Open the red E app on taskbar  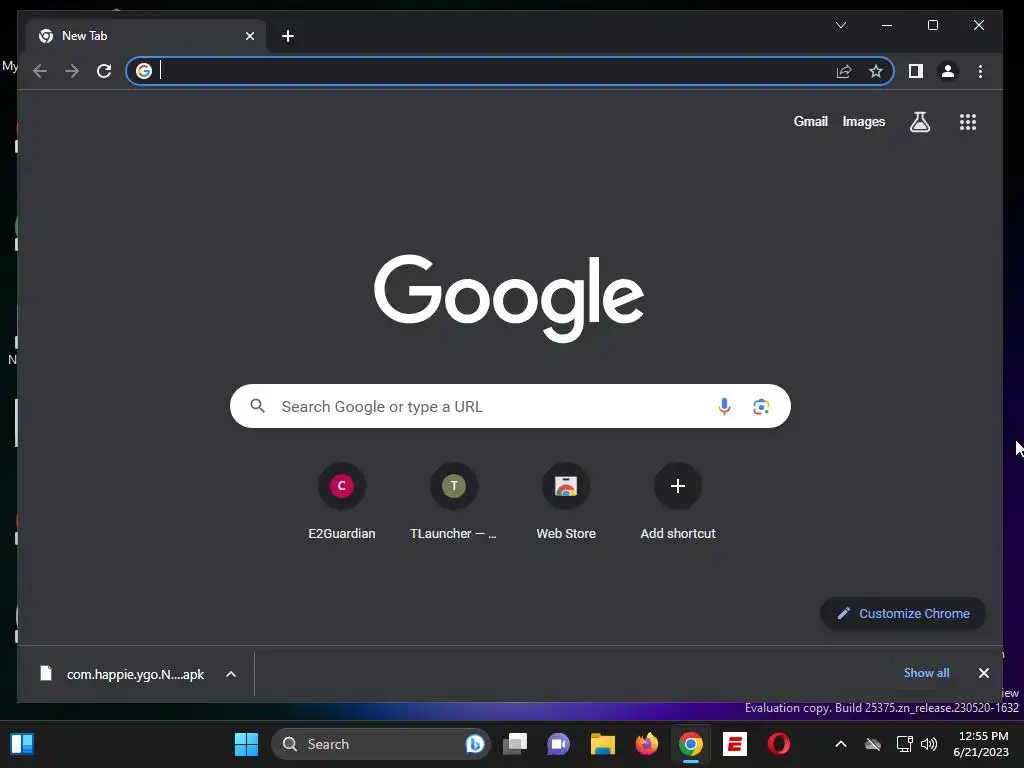(735, 744)
